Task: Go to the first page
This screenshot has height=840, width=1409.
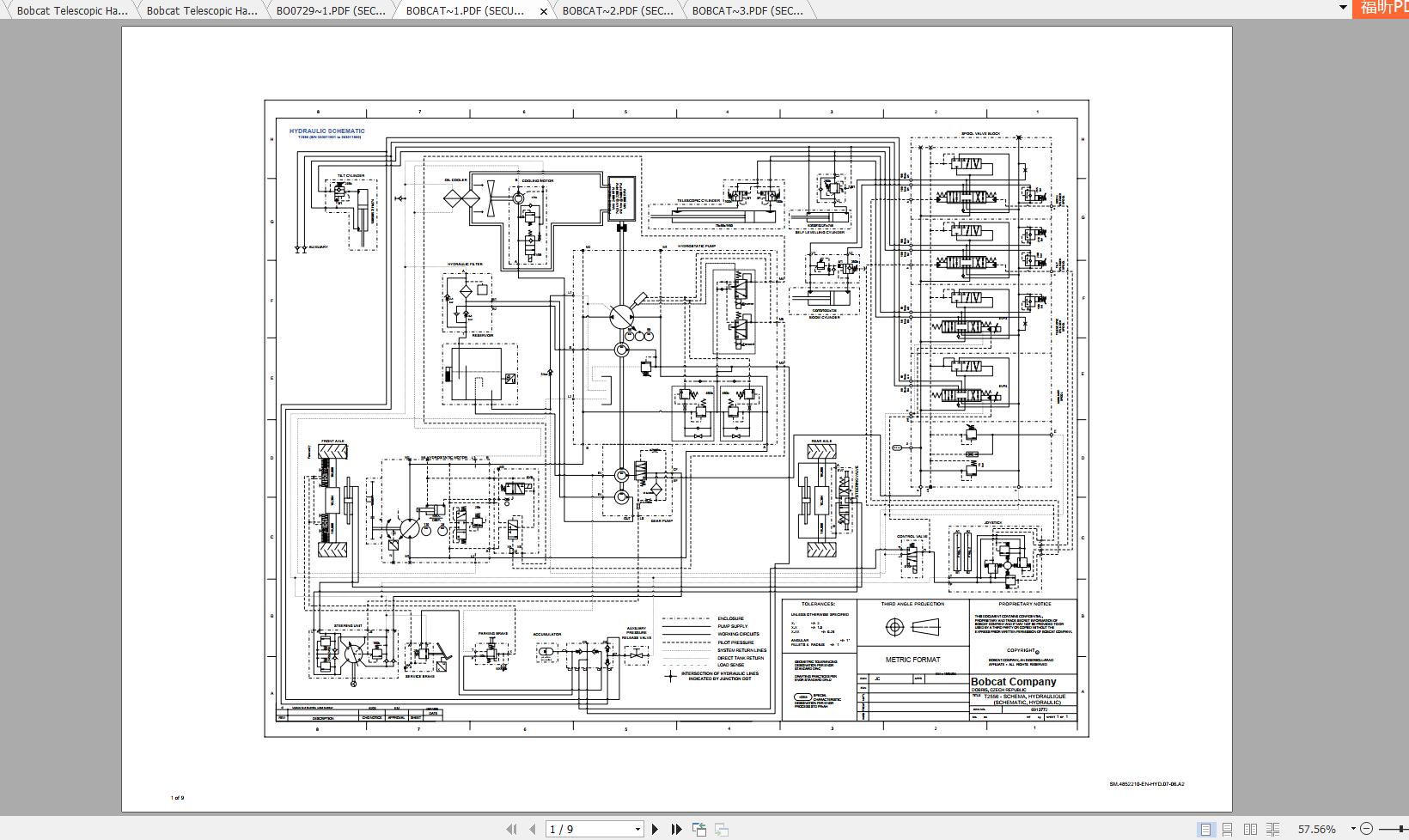Action: (512, 829)
